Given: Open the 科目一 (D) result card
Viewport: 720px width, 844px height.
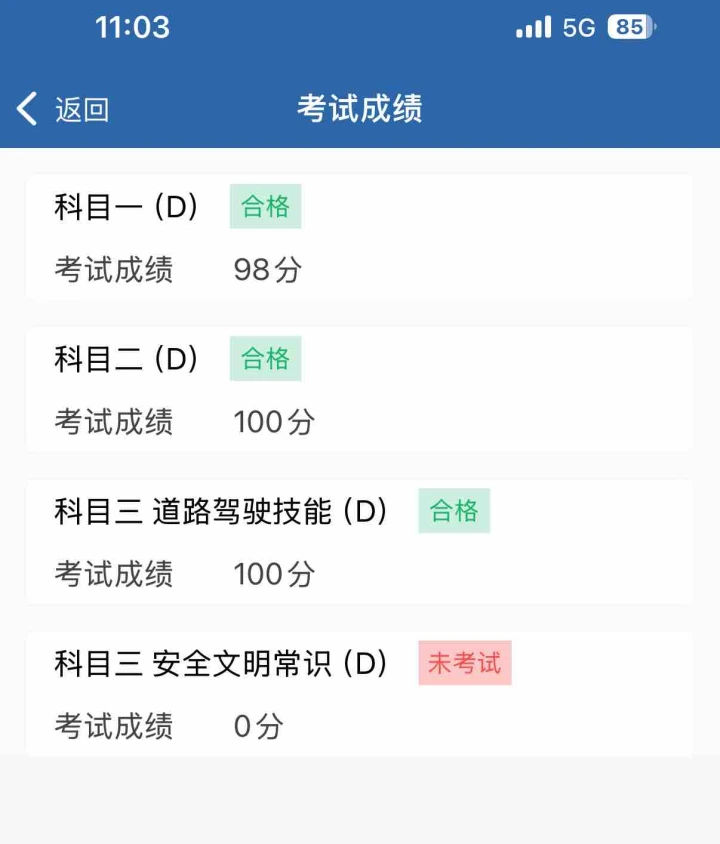Looking at the screenshot, I should pyautogui.click(x=359, y=237).
